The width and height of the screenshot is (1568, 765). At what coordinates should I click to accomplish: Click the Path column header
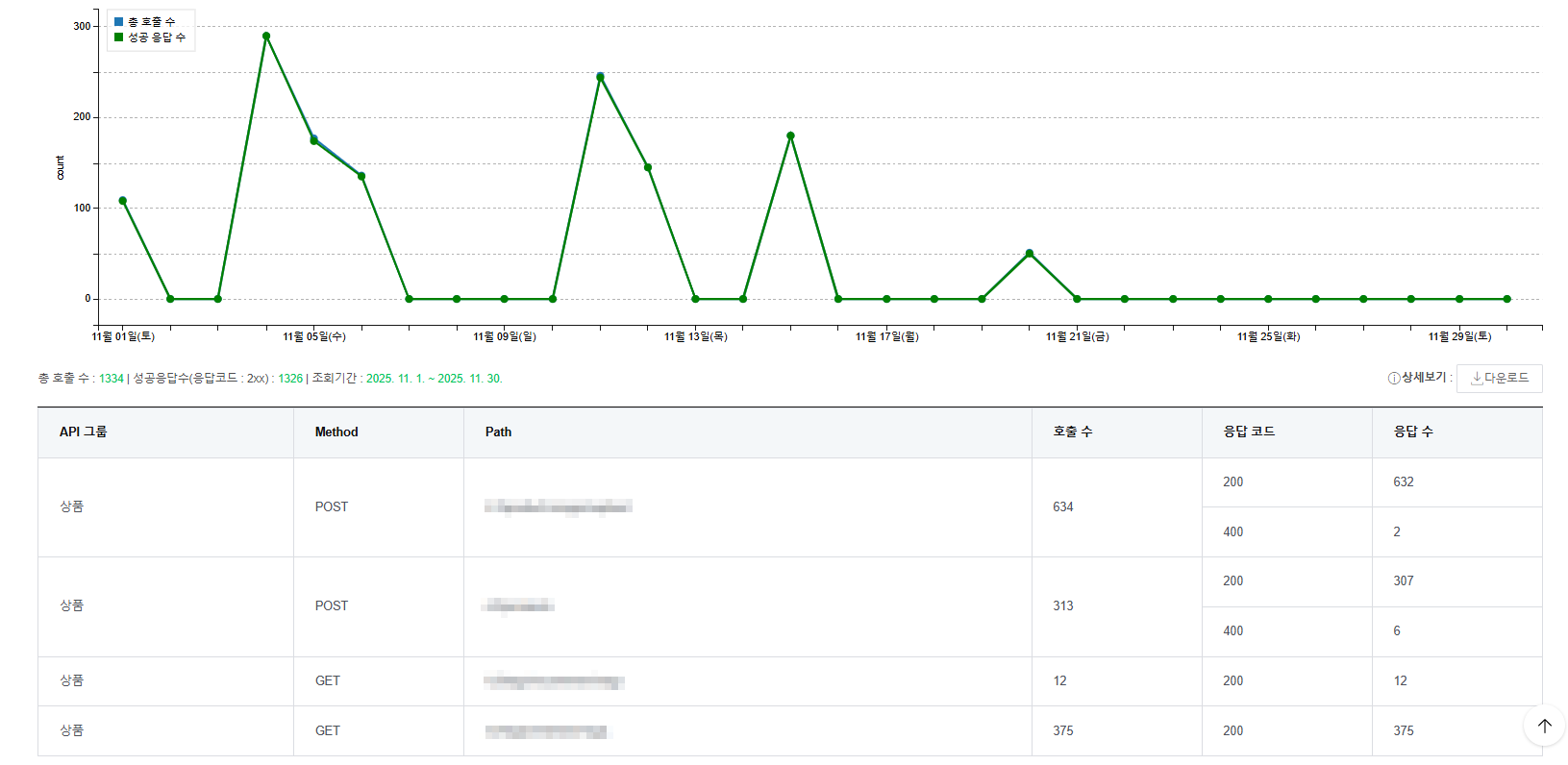(x=498, y=432)
